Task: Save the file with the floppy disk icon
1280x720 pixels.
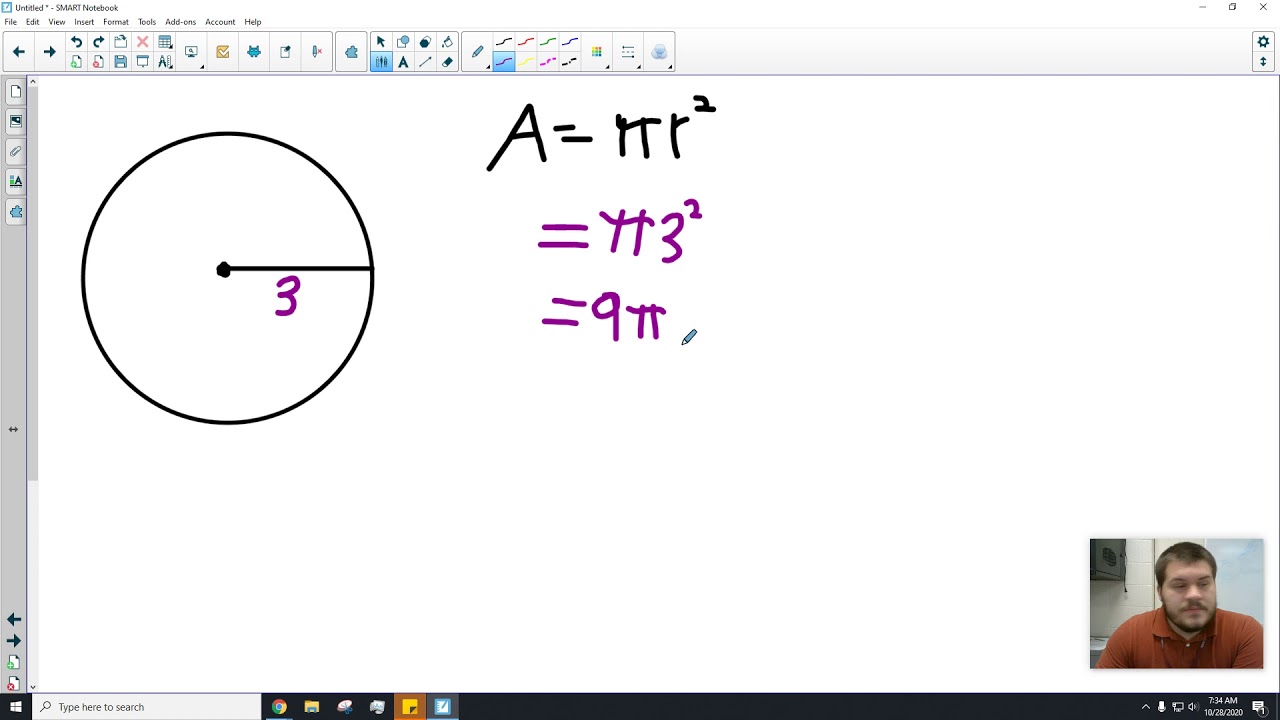Action: [120, 62]
